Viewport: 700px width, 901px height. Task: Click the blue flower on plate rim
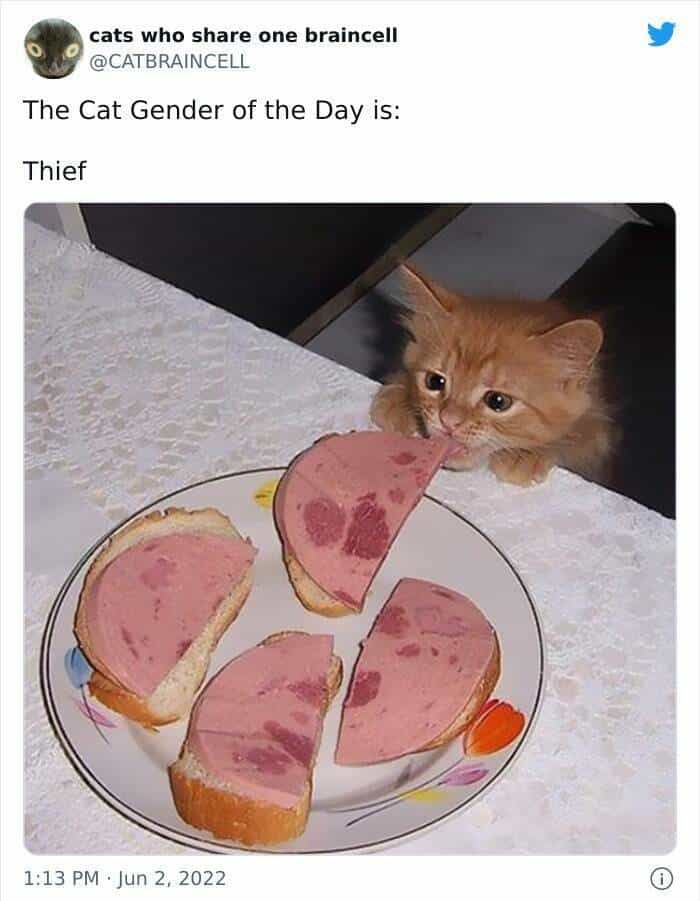[x=78, y=668]
